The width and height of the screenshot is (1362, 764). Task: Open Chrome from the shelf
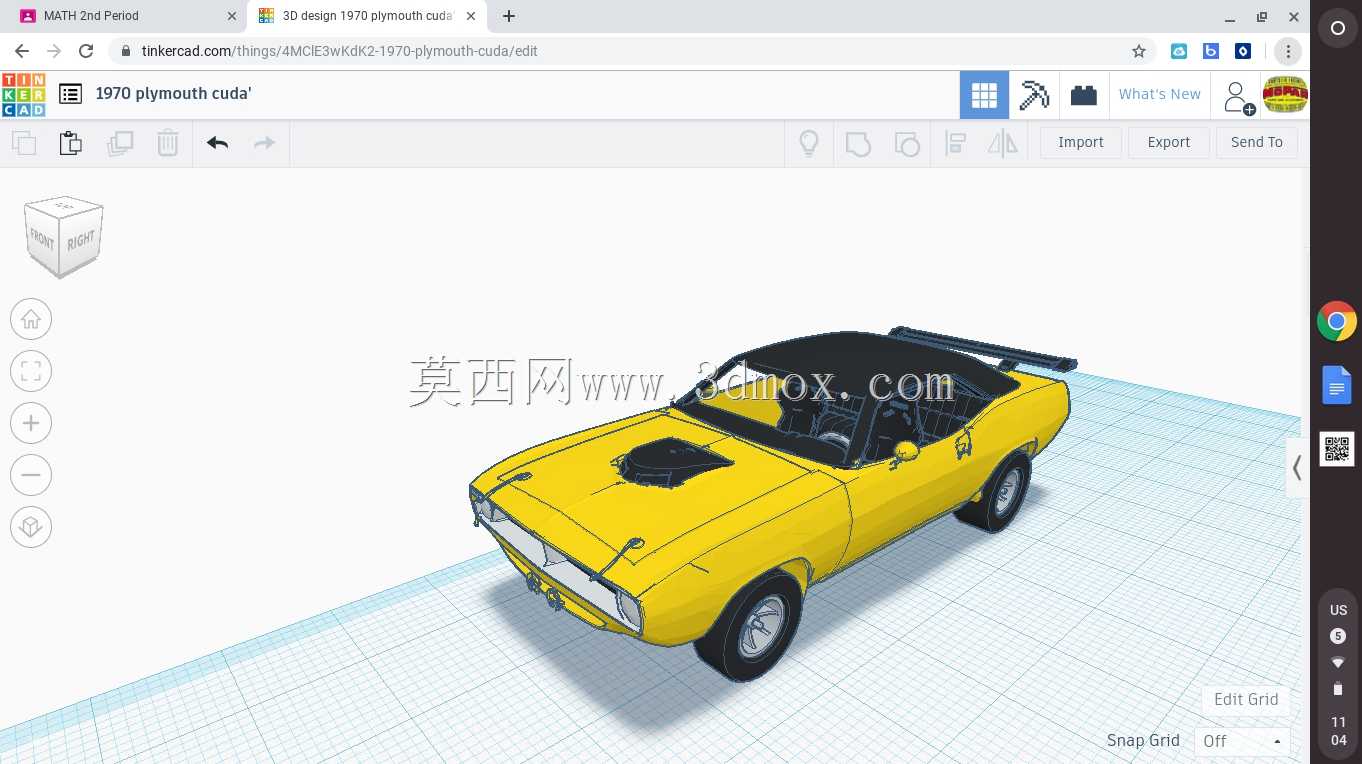tap(1337, 322)
